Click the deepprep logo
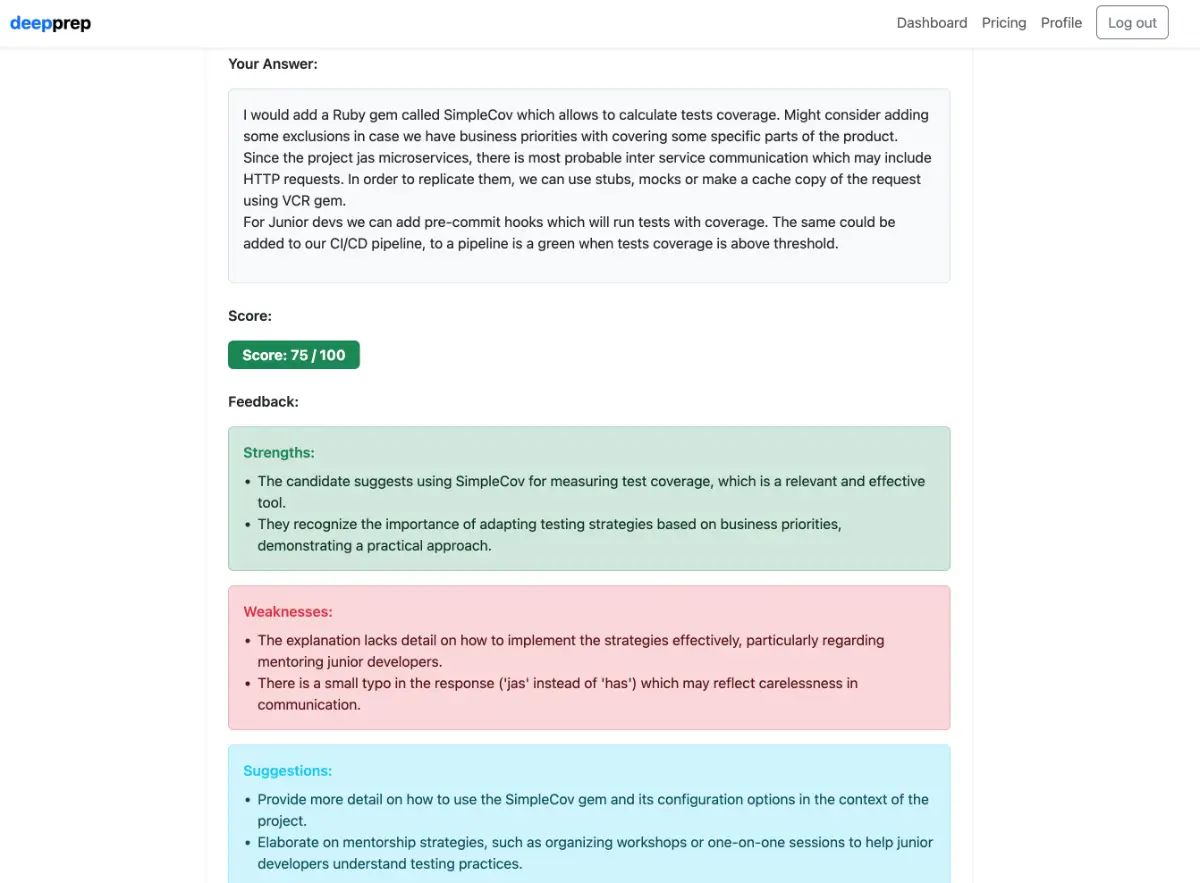The width and height of the screenshot is (1200, 883). tap(50, 23)
